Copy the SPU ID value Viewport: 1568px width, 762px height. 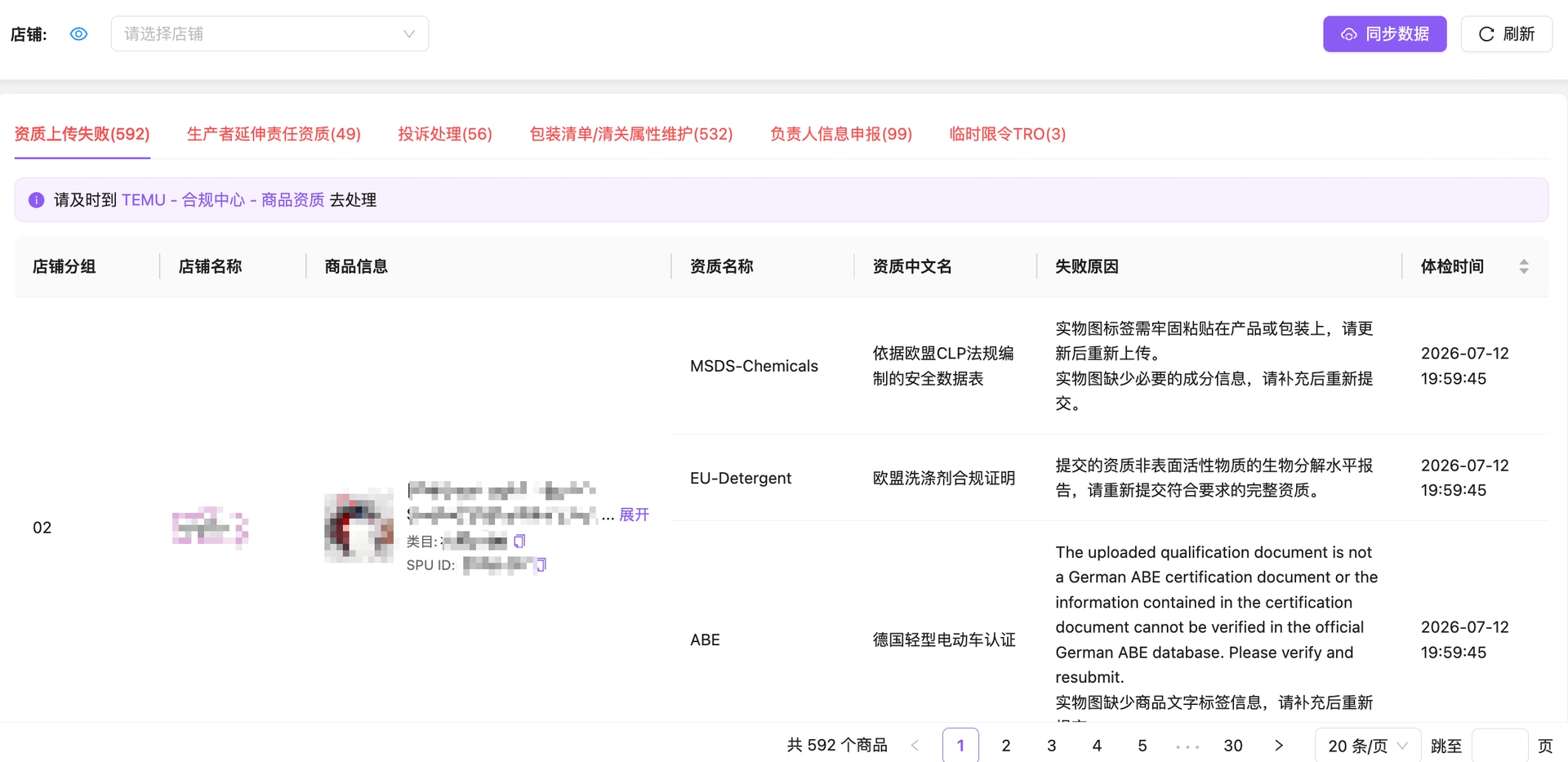540,564
